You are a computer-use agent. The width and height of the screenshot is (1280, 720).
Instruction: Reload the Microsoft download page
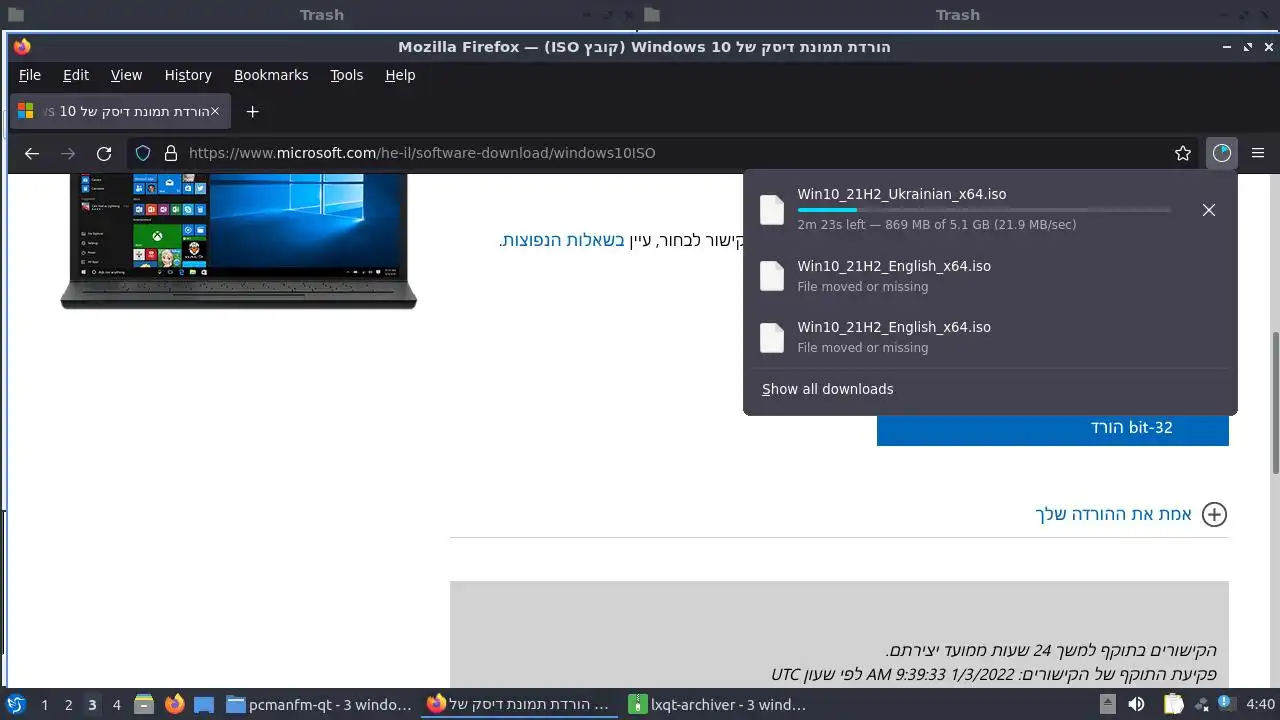tap(104, 153)
